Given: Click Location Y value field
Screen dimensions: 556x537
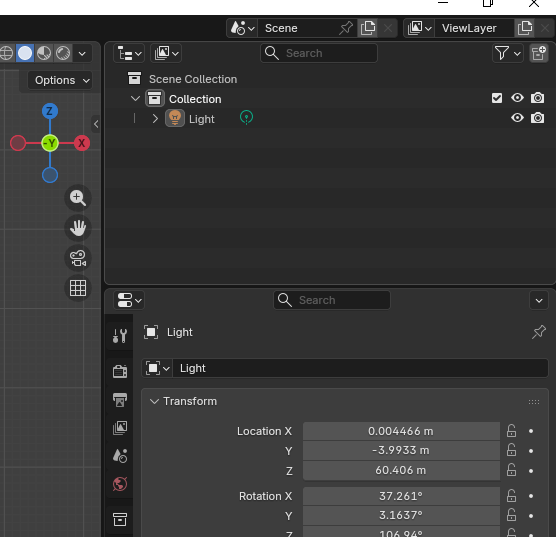Looking at the screenshot, I should pos(401,450).
